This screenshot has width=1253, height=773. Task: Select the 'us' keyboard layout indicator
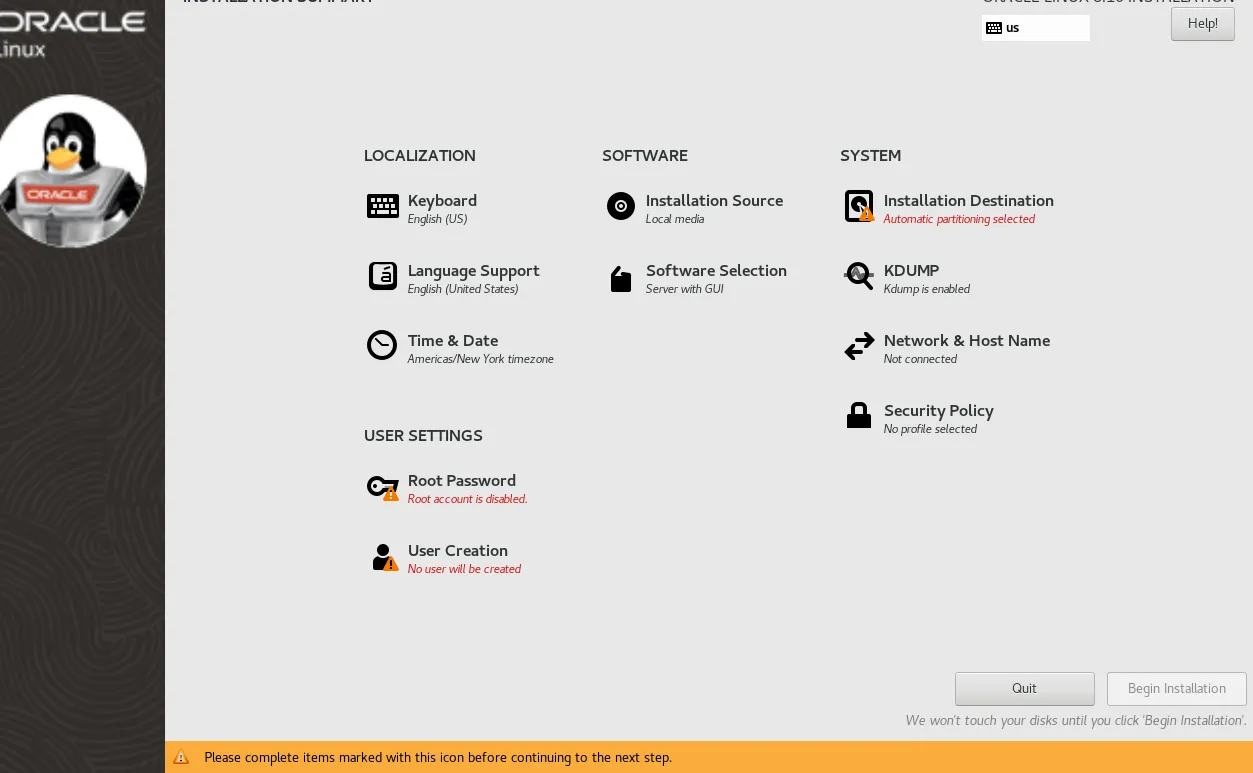[1036, 28]
